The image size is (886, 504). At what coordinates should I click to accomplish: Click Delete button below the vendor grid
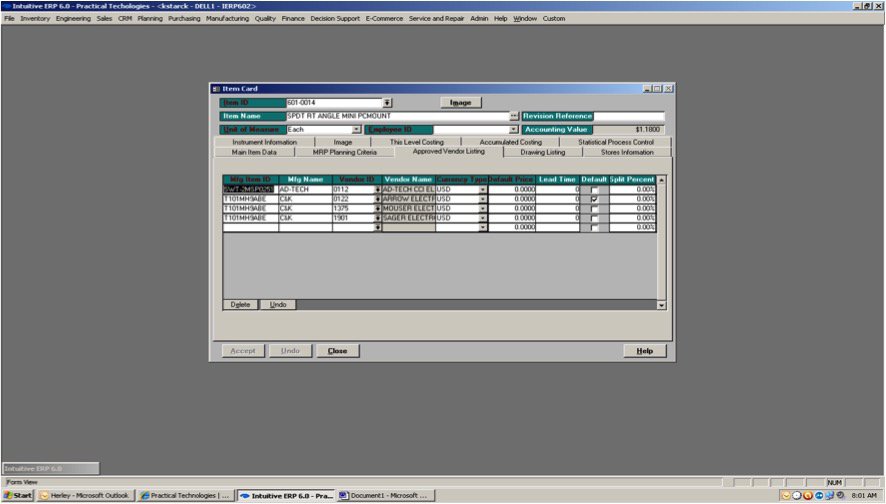pos(240,305)
